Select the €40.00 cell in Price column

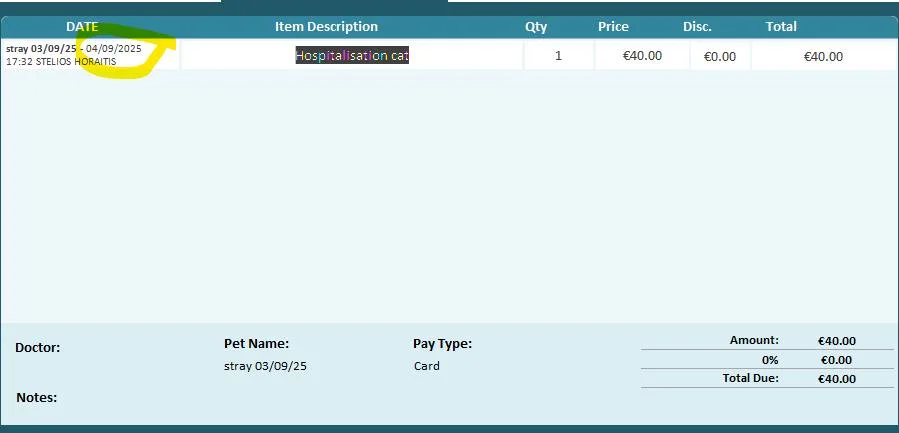[642, 56]
